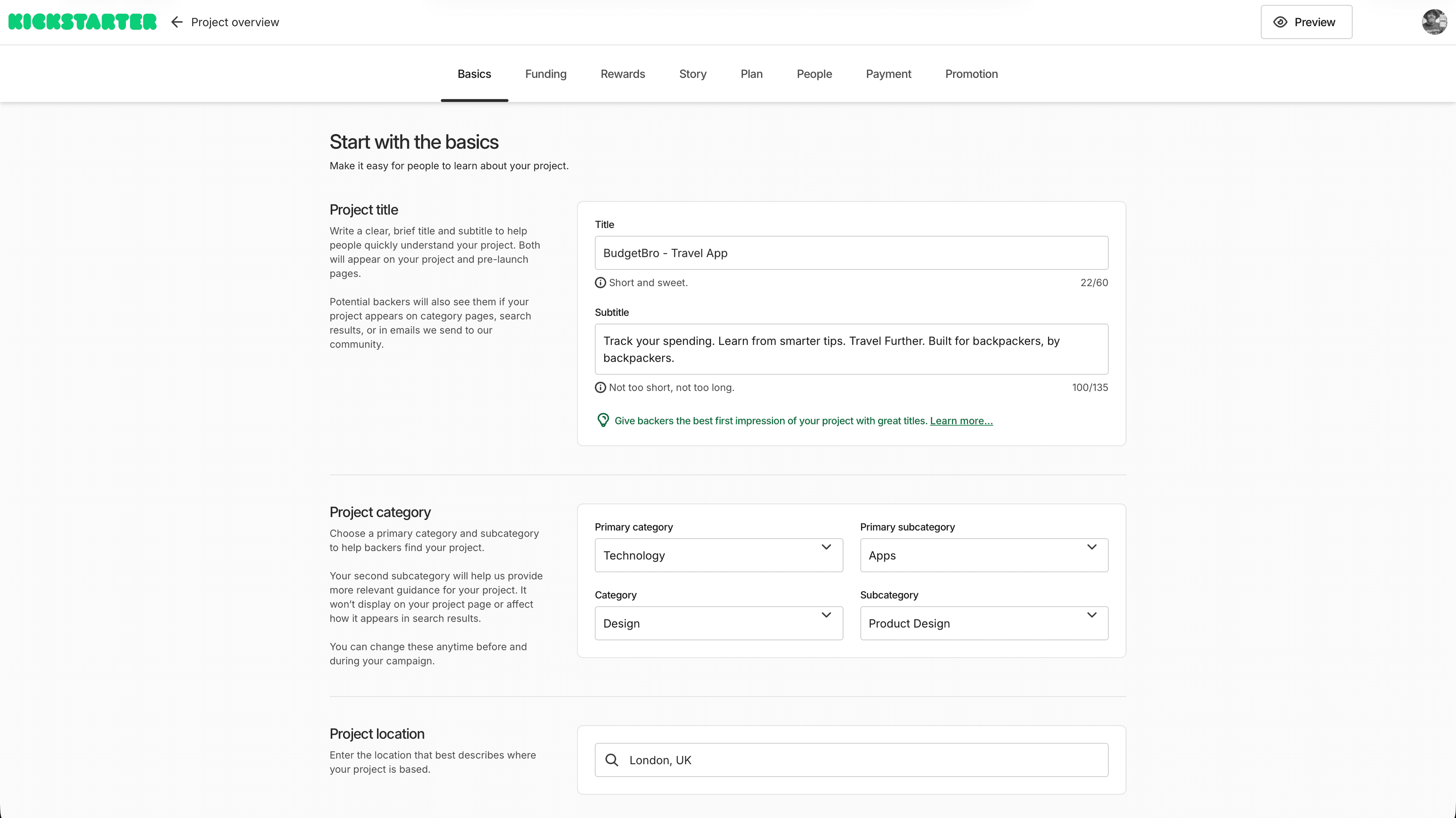Open the Rewards tab

tap(622, 74)
